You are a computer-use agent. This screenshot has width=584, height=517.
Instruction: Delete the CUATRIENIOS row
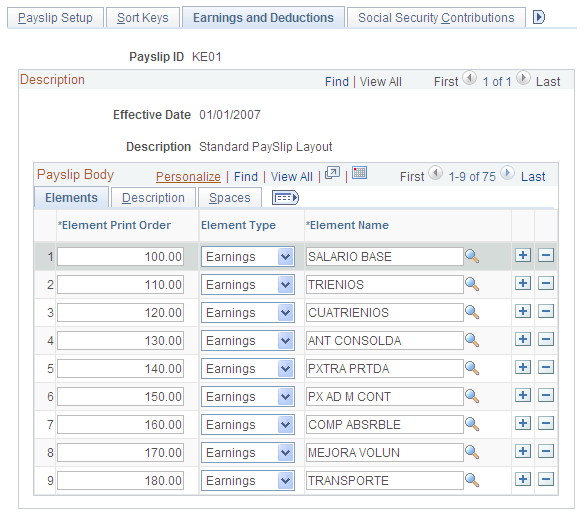[546, 311]
